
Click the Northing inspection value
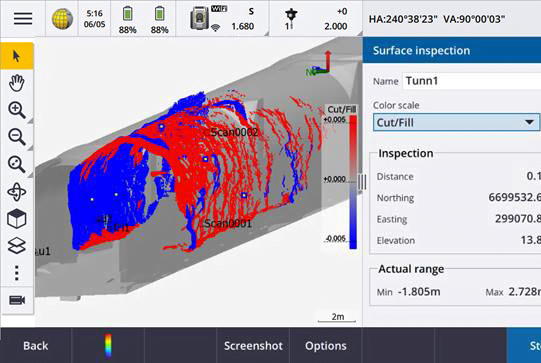[514, 197]
